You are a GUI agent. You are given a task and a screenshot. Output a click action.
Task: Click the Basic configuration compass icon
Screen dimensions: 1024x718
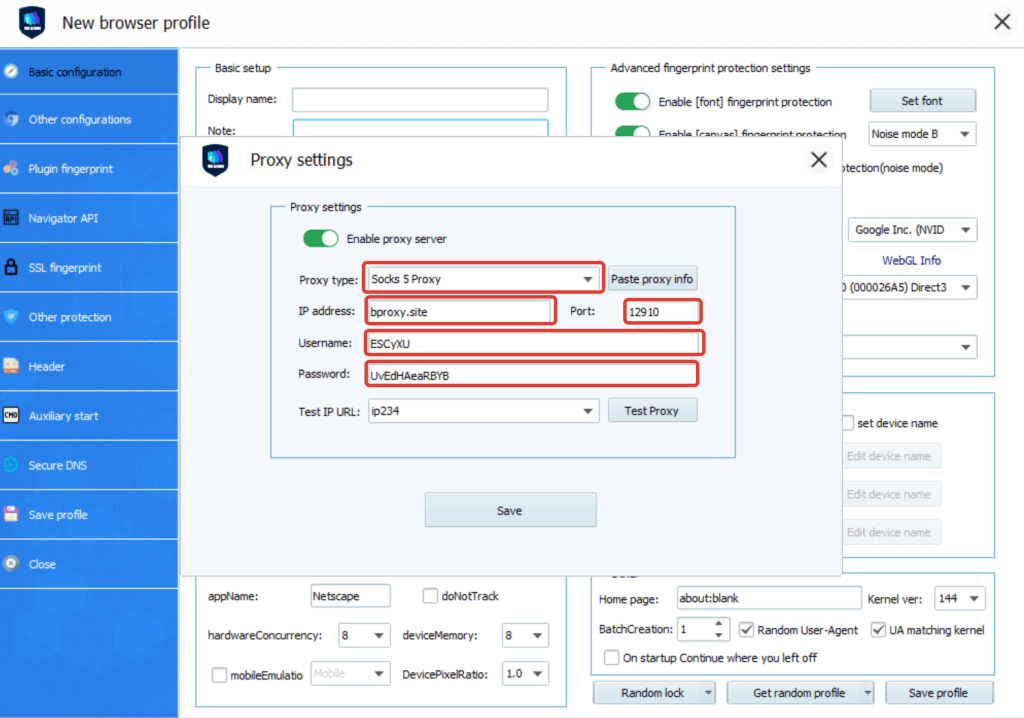[11, 72]
